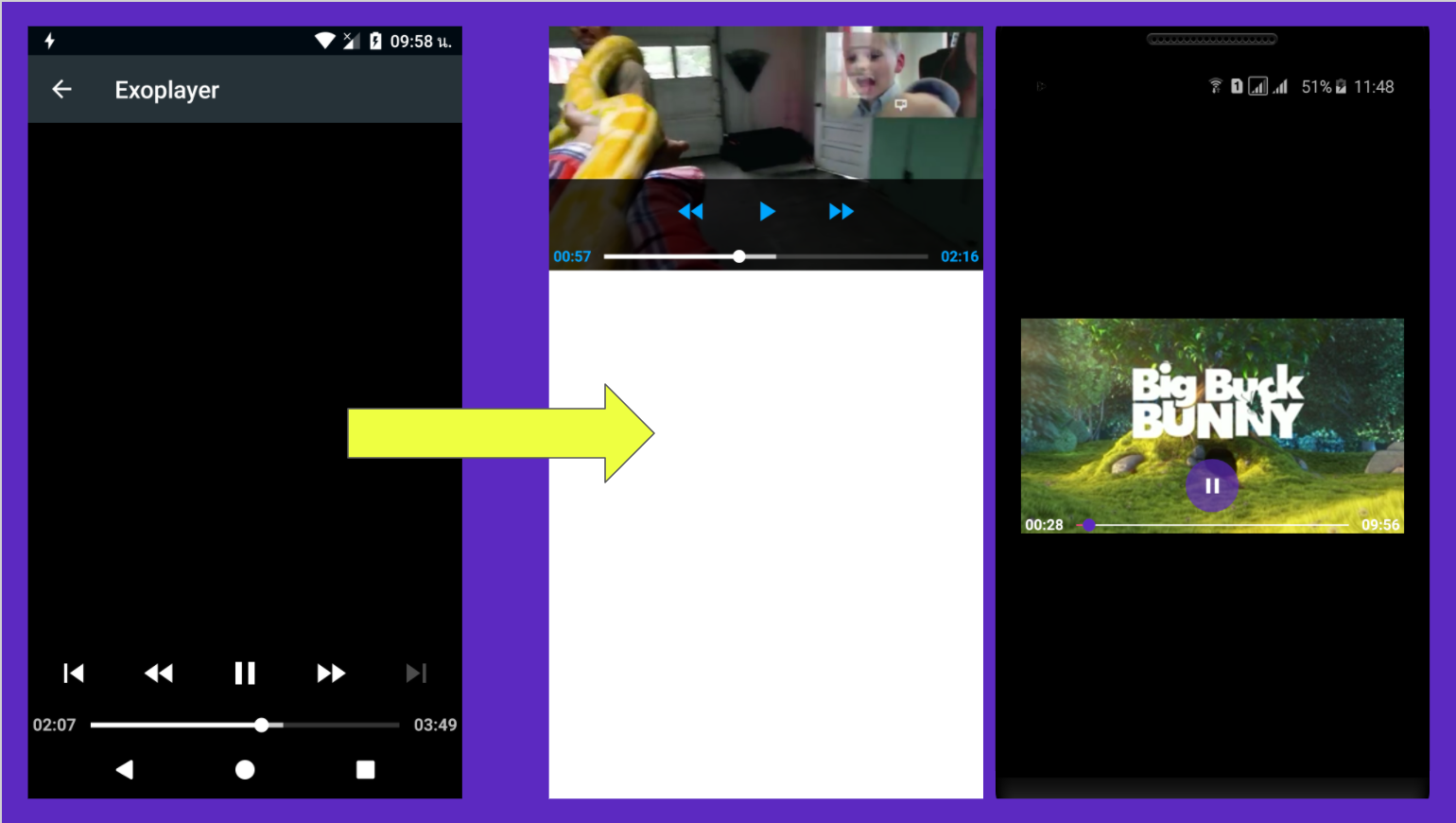Seek on the middle player's progress bar

pos(766,256)
